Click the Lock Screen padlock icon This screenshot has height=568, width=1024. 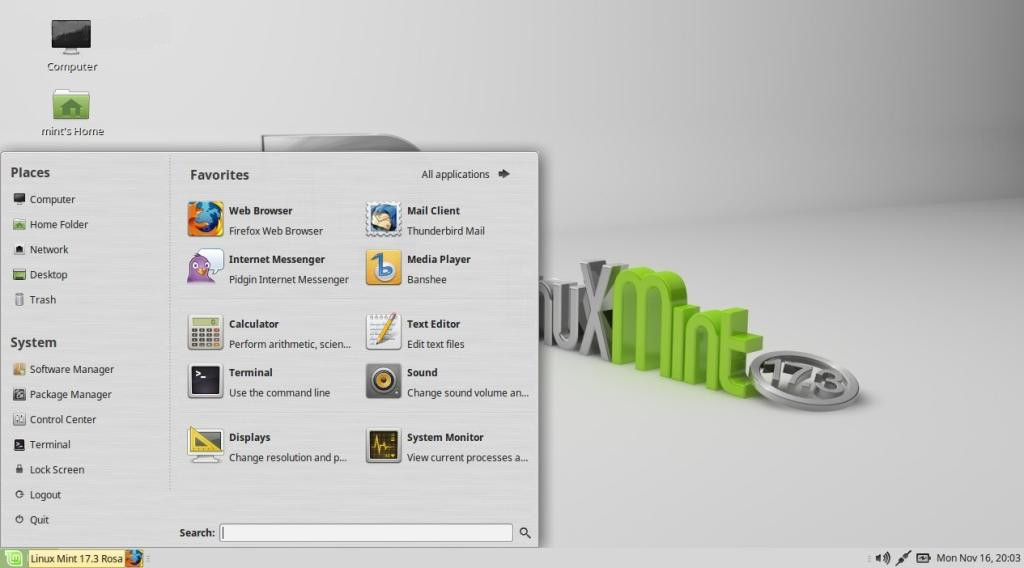pos(19,469)
